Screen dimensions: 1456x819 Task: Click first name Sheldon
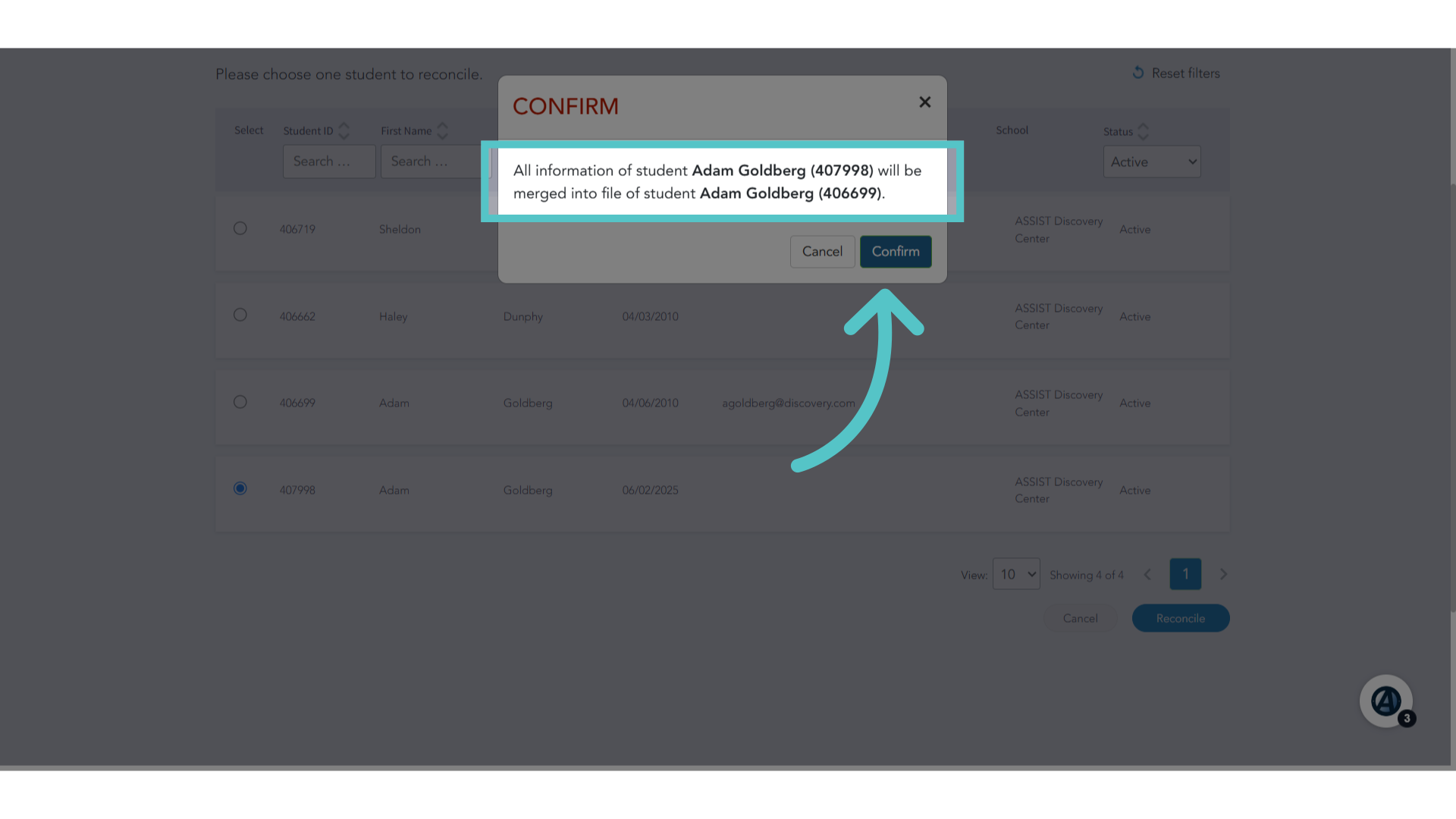coord(400,230)
